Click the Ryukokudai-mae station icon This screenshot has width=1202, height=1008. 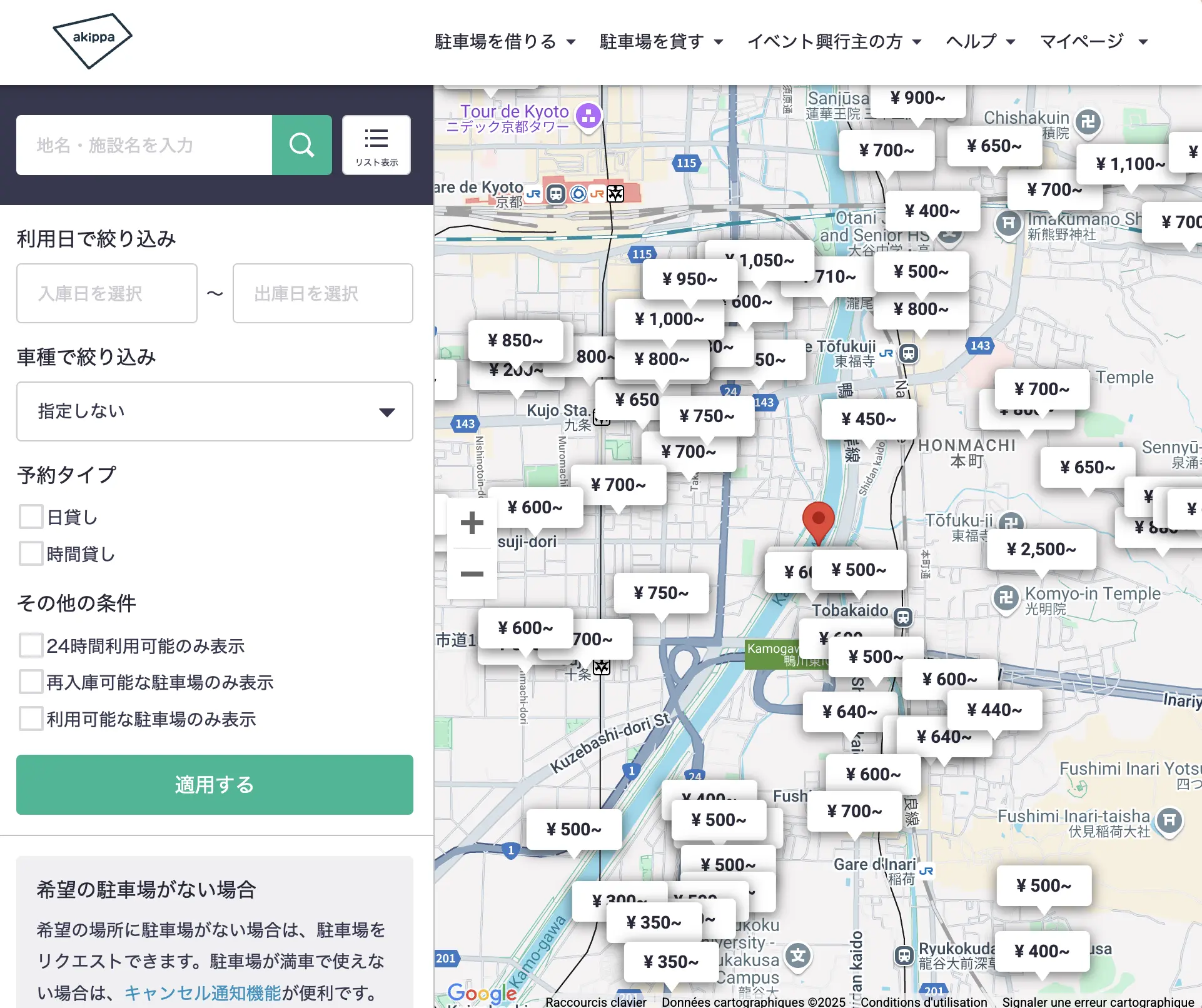(904, 955)
